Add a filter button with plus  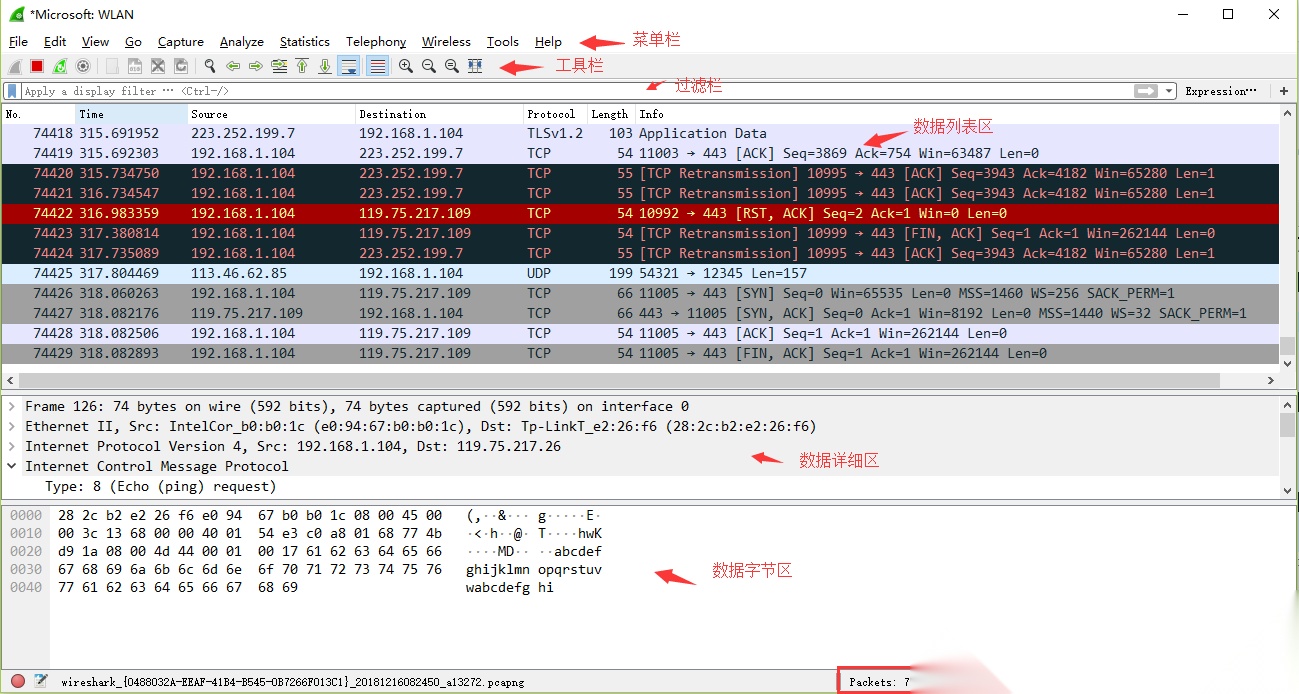(x=1284, y=91)
